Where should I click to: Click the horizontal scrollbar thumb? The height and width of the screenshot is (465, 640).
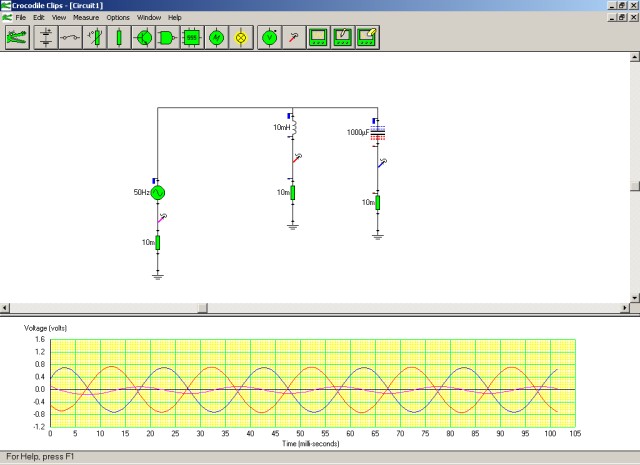(203, 308)
